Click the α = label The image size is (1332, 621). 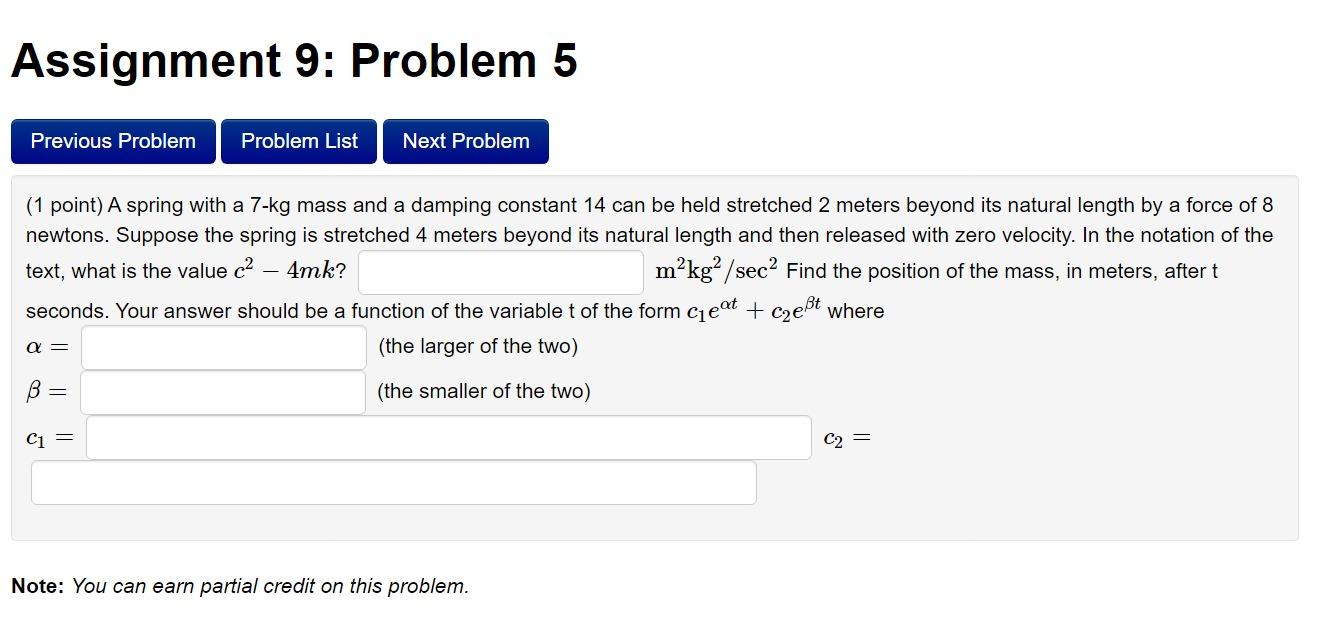coord(45,346)
